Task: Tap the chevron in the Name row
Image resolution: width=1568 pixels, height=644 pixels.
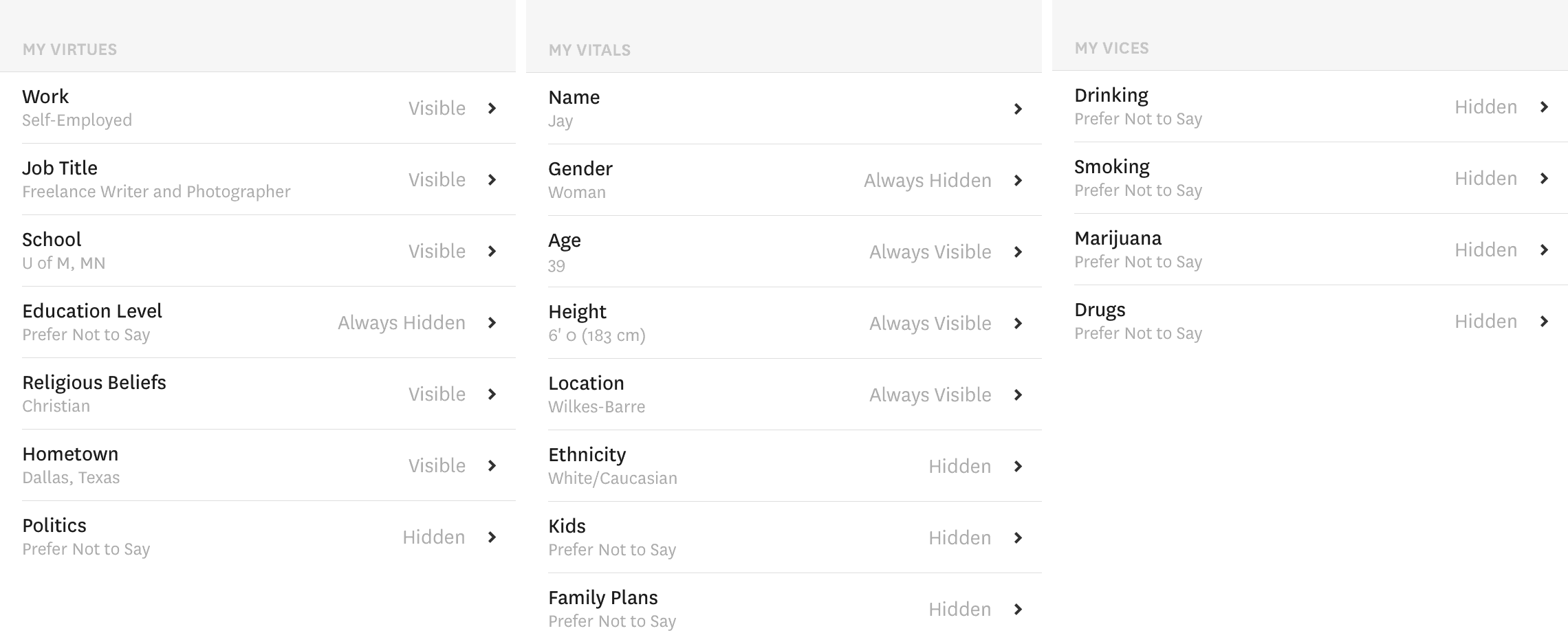Action: click(x=1018, y=109)
